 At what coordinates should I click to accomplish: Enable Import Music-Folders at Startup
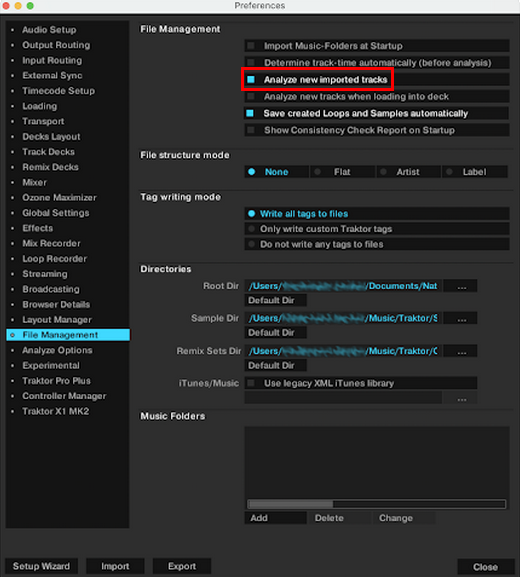251,46
